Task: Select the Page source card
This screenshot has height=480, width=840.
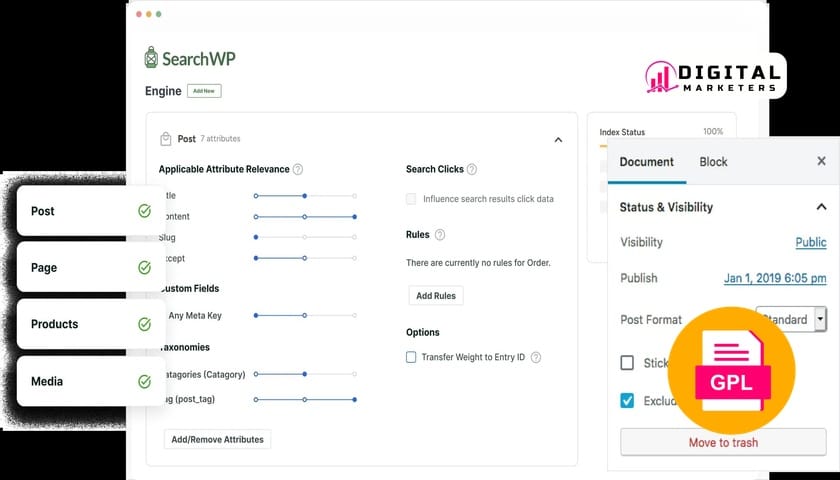Action: pos(91,267)
